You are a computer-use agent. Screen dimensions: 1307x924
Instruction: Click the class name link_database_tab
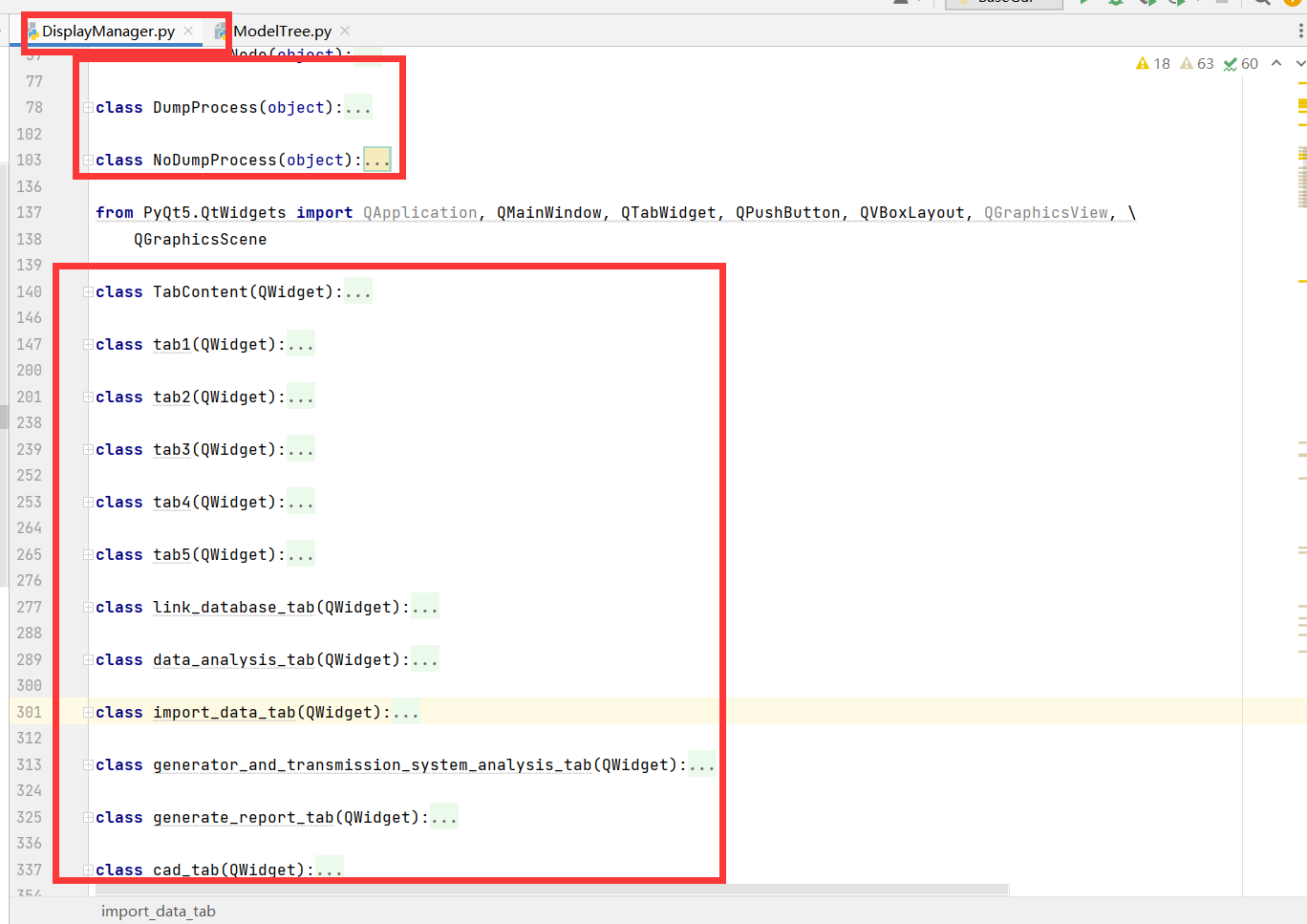point(234,608)
